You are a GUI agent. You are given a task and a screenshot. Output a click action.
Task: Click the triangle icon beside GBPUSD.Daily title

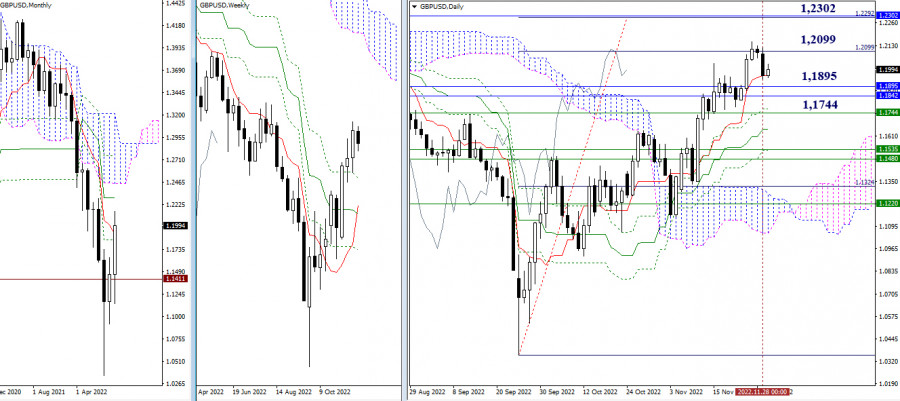[414, 6]
